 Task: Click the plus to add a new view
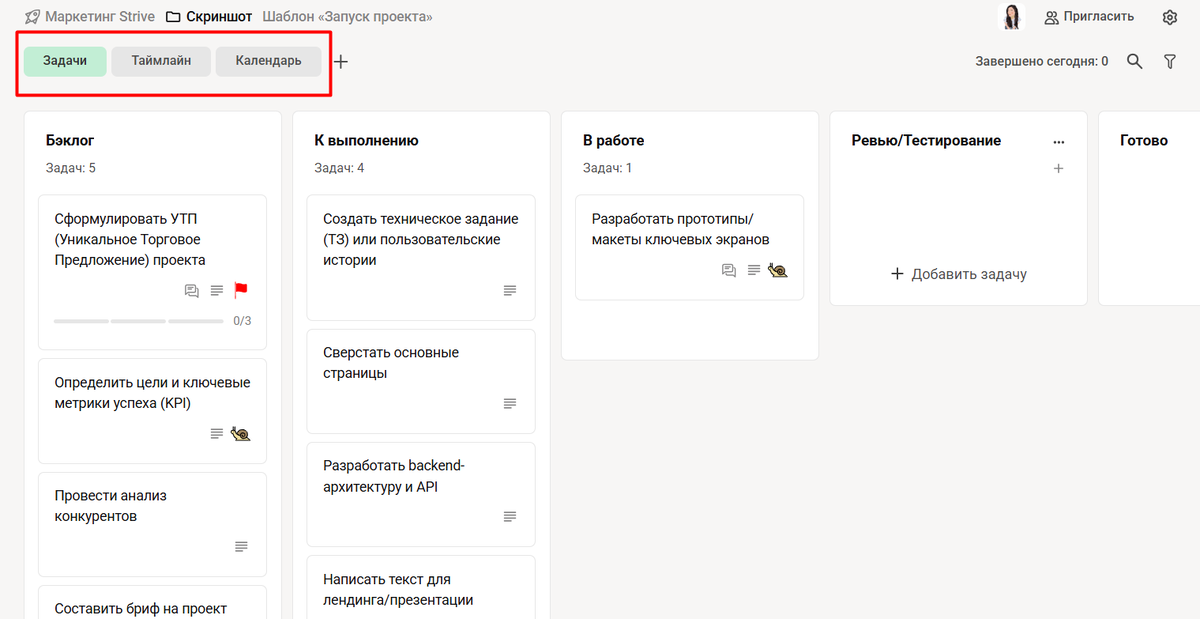click(x=340, y=61)
